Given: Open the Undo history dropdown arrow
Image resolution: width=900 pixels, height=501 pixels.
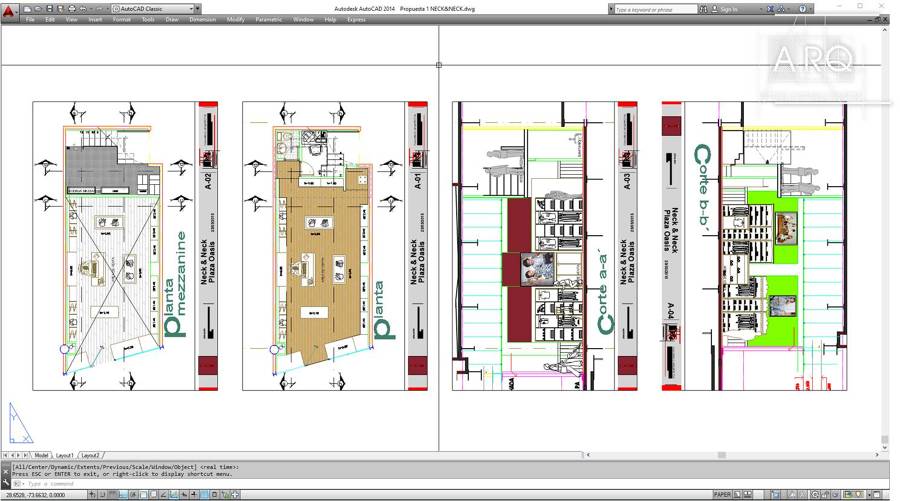Looking at the screenshot, I should point(91,9).
